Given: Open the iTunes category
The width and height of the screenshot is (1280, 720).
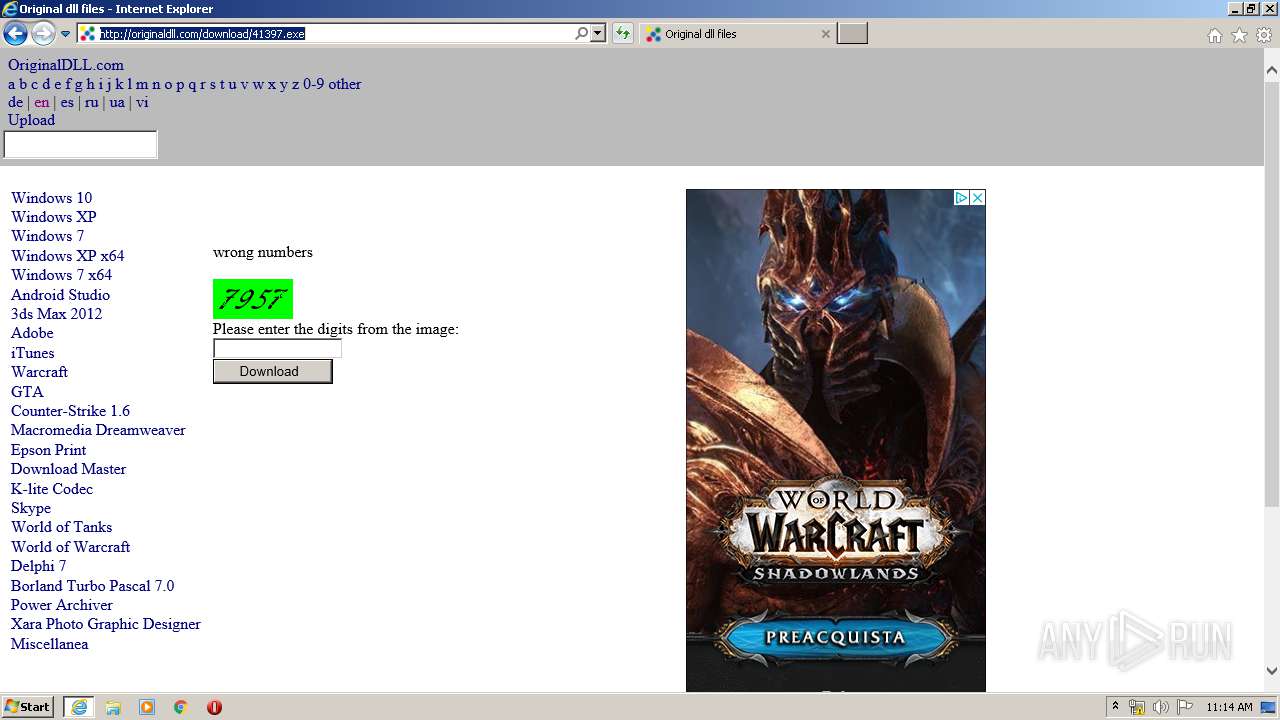Looking at the screenshot, I should click(x=33, y=353).
